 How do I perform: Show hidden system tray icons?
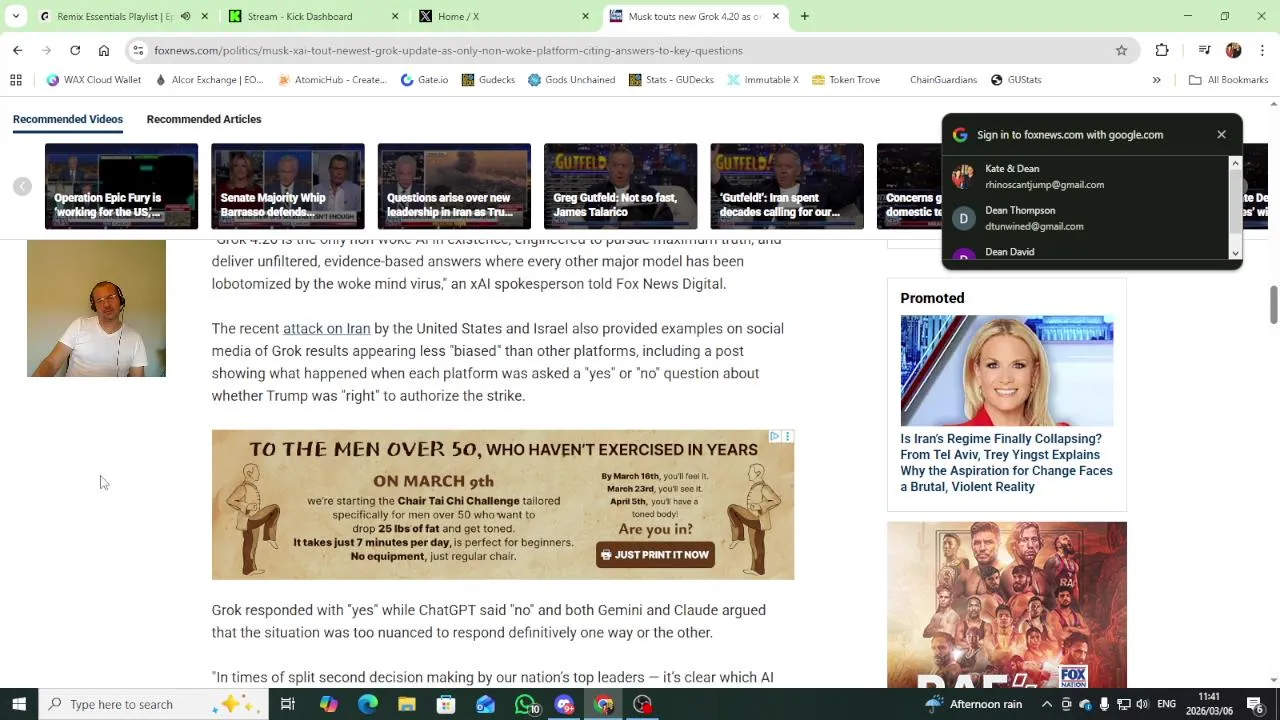(x=1047, y=704)
